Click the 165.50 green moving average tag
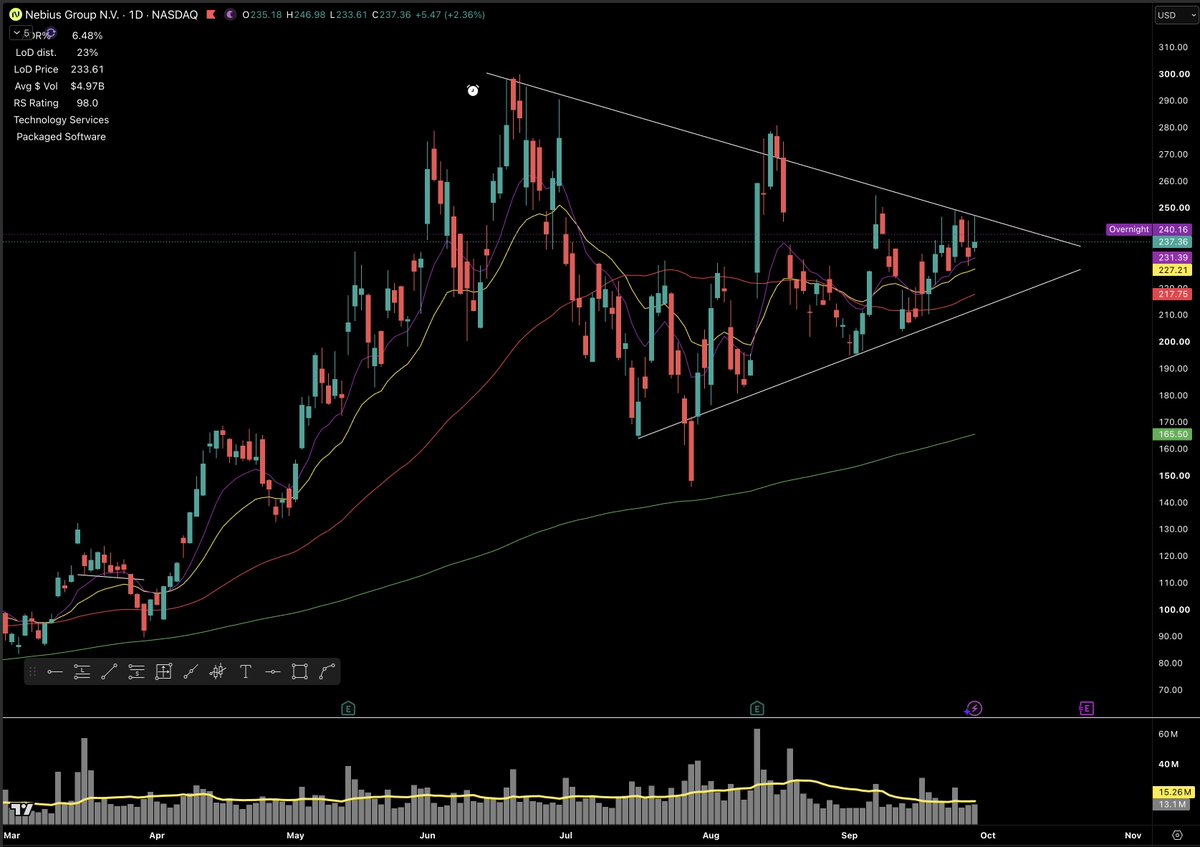The height and width of the screenshot is (847, 1200). [1172, 435]
